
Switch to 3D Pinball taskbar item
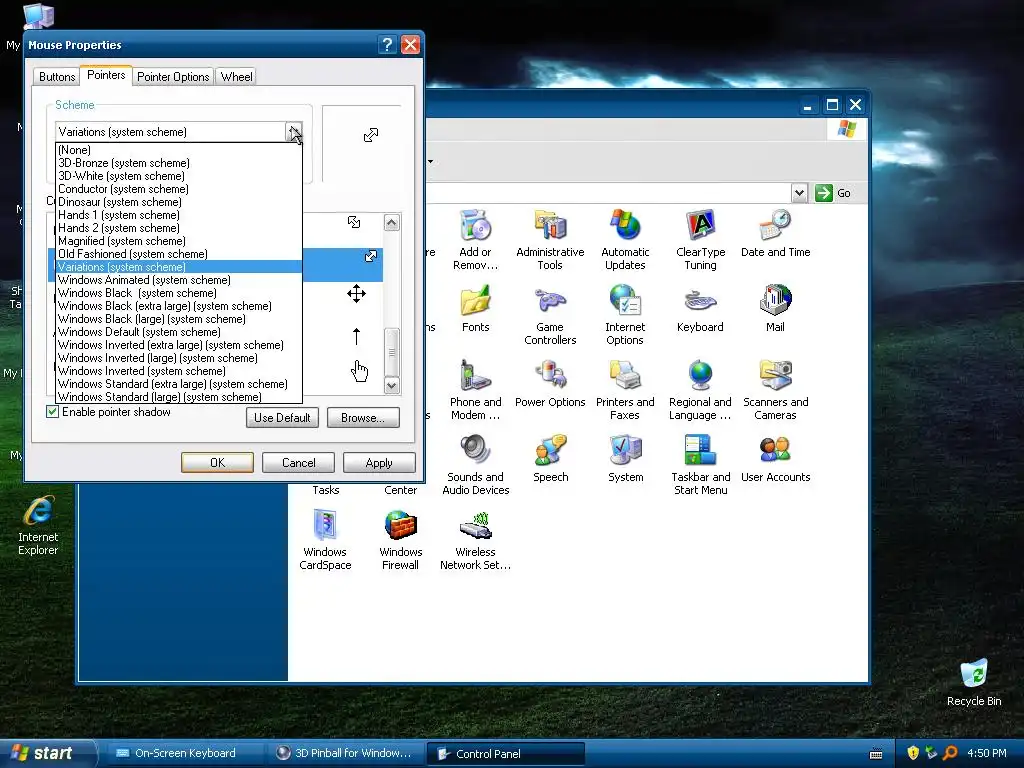[x=344, y=753]
